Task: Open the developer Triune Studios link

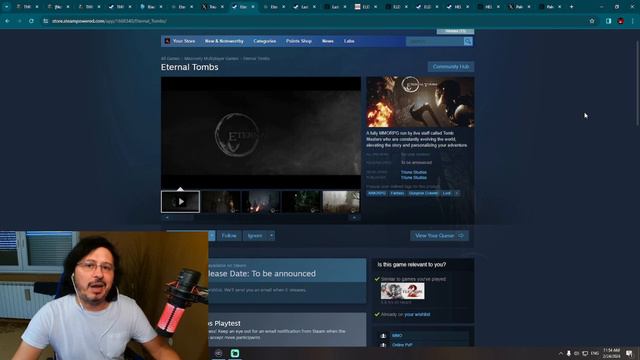Action: pyautogui.click(x=413, y=172)
